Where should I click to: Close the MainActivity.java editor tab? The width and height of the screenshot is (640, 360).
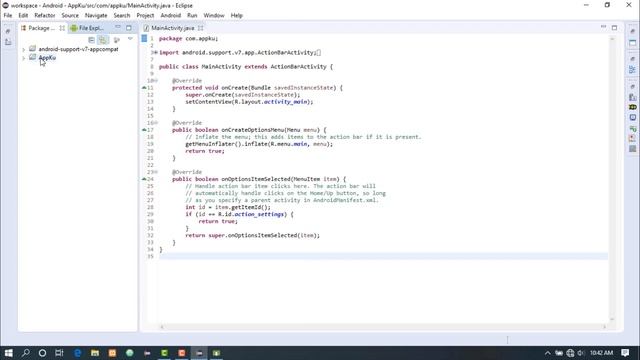pos(200,28)
